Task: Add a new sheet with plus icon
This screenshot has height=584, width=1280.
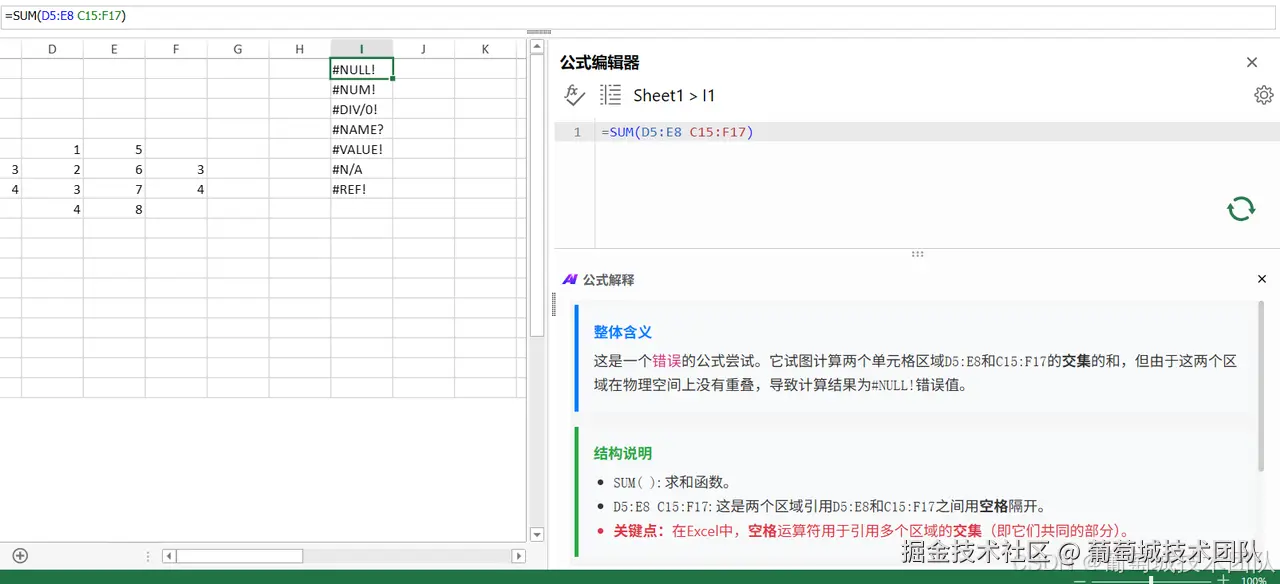Action: pos(20,556)
